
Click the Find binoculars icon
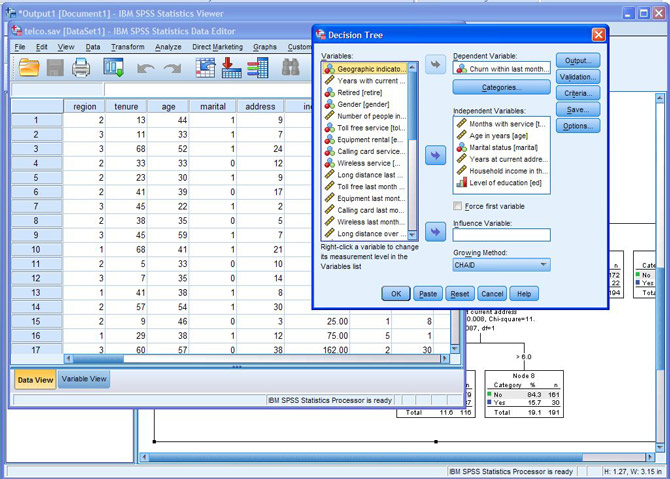291,68
